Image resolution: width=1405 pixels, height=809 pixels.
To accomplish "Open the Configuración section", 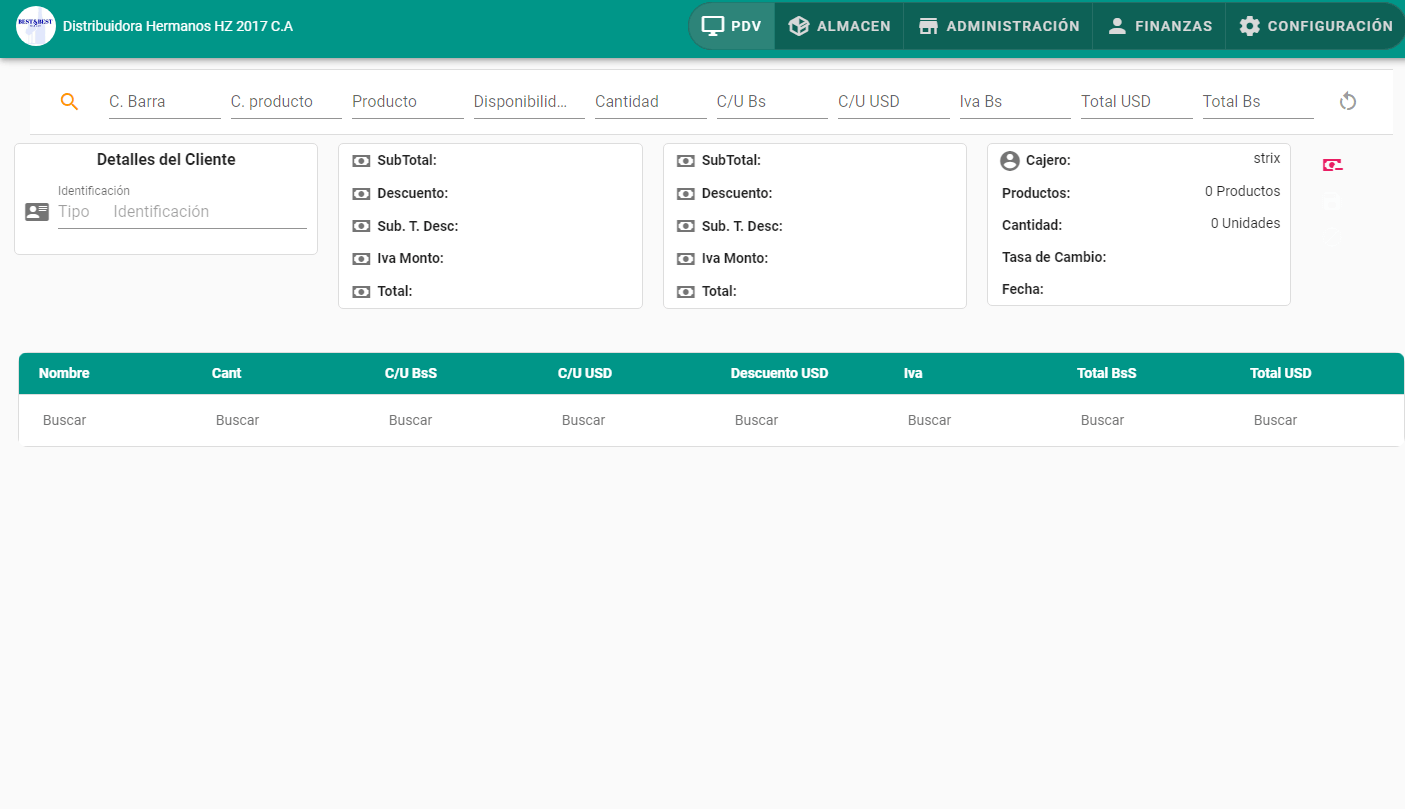I will point(1315,26).
